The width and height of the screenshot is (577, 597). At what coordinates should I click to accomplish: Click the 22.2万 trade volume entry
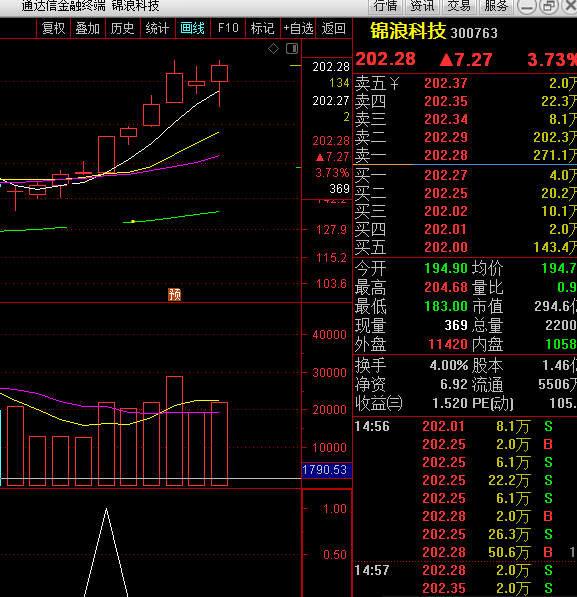tap(509, 480)
